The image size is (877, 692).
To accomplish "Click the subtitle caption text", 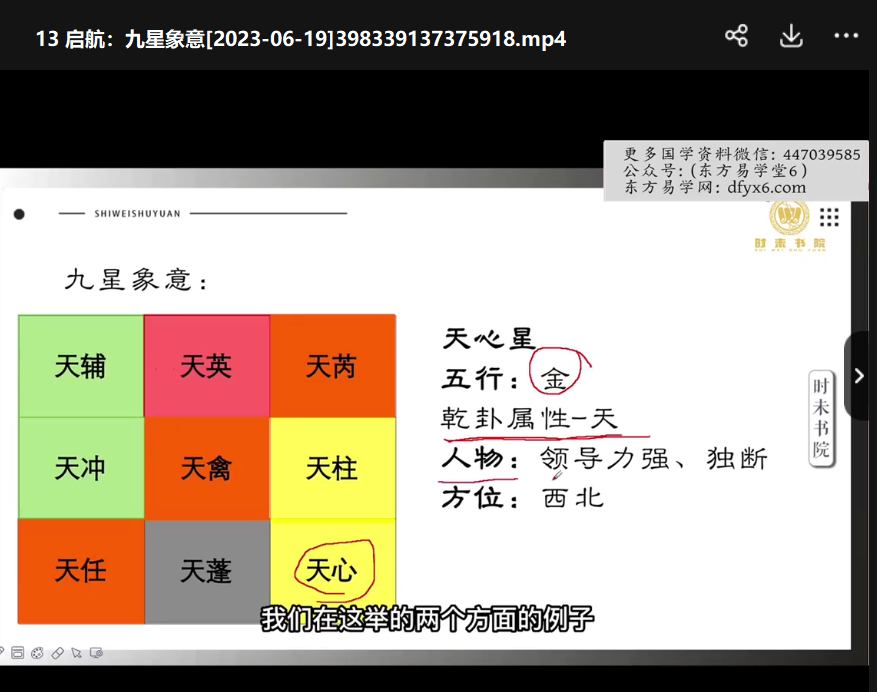I will pos(427,619).
